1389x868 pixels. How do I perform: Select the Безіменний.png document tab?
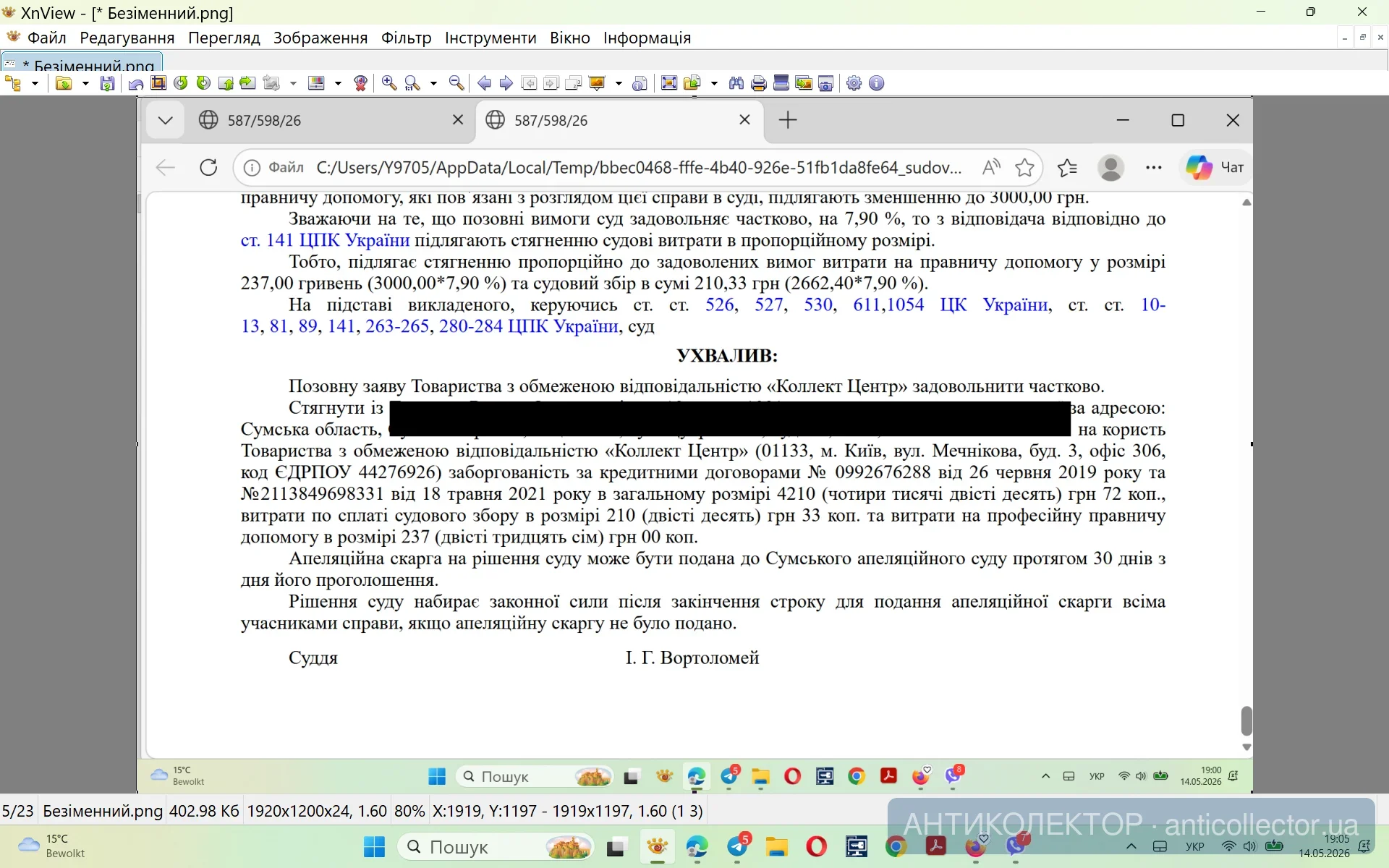coord(82,62)
